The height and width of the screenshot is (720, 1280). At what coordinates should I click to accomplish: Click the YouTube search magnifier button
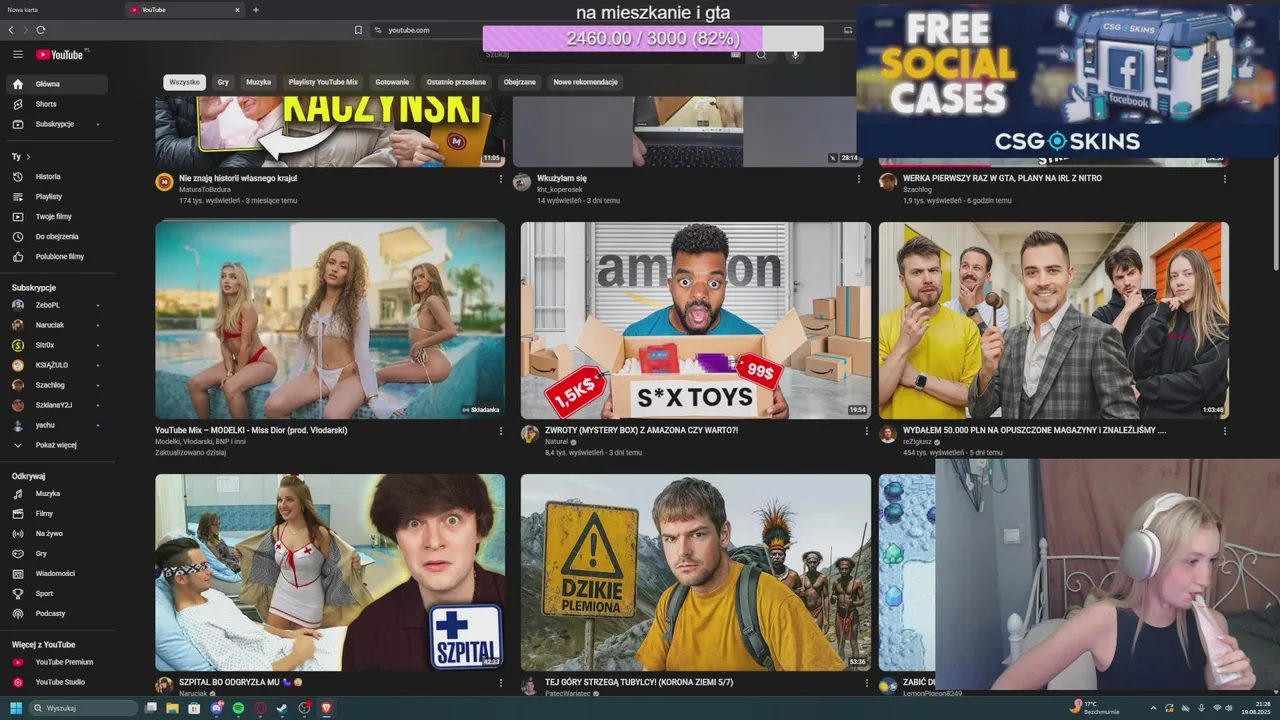tap(761, 54)
